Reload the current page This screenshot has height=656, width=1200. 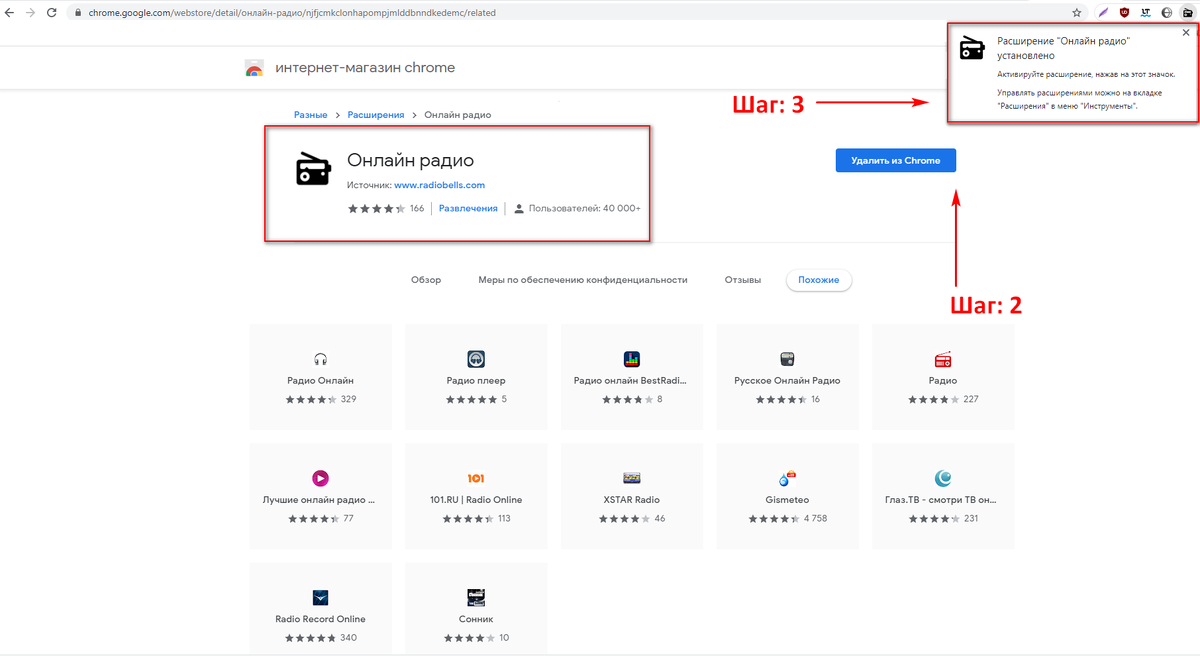click(x=52, y=13)
